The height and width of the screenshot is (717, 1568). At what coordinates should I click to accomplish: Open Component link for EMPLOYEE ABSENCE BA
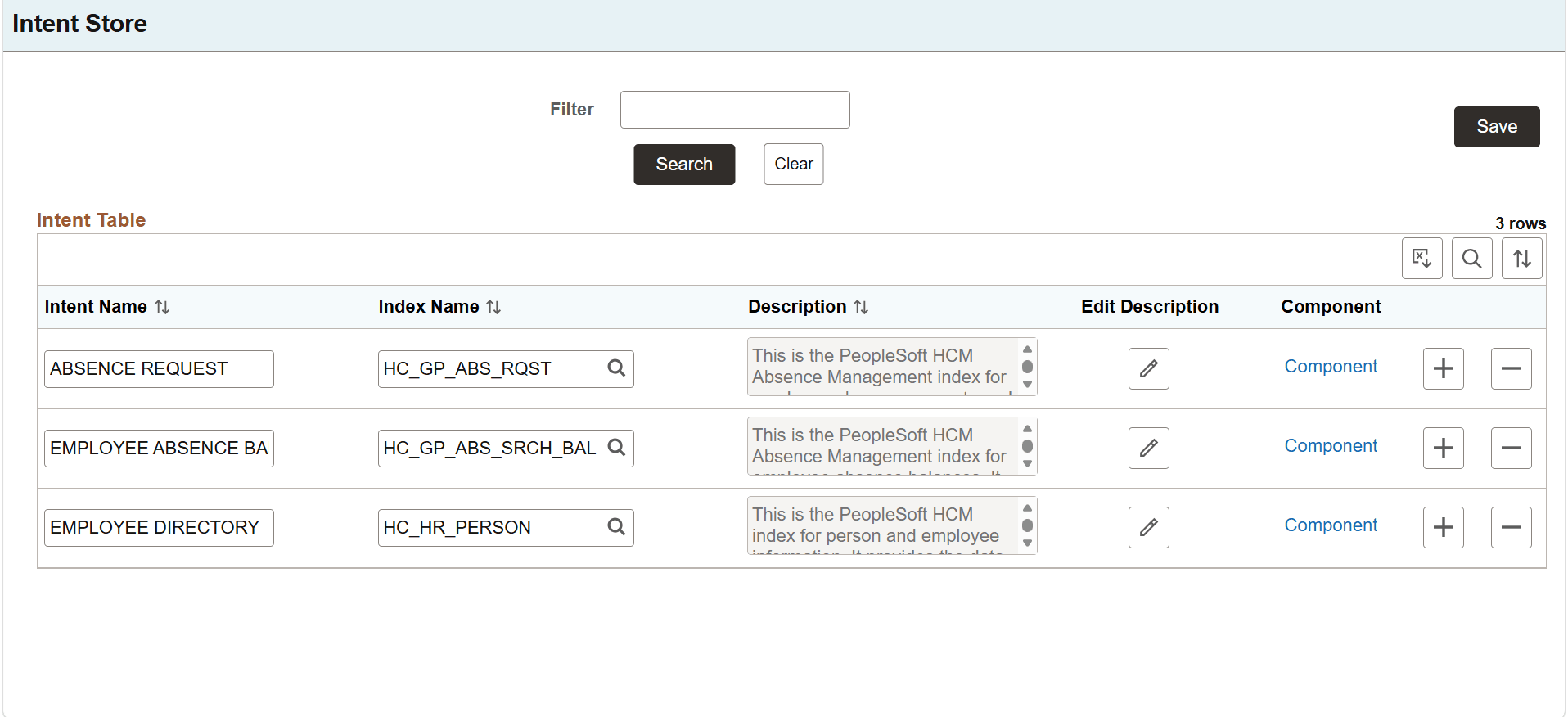pyautogui.click(x=1331, y=446)
